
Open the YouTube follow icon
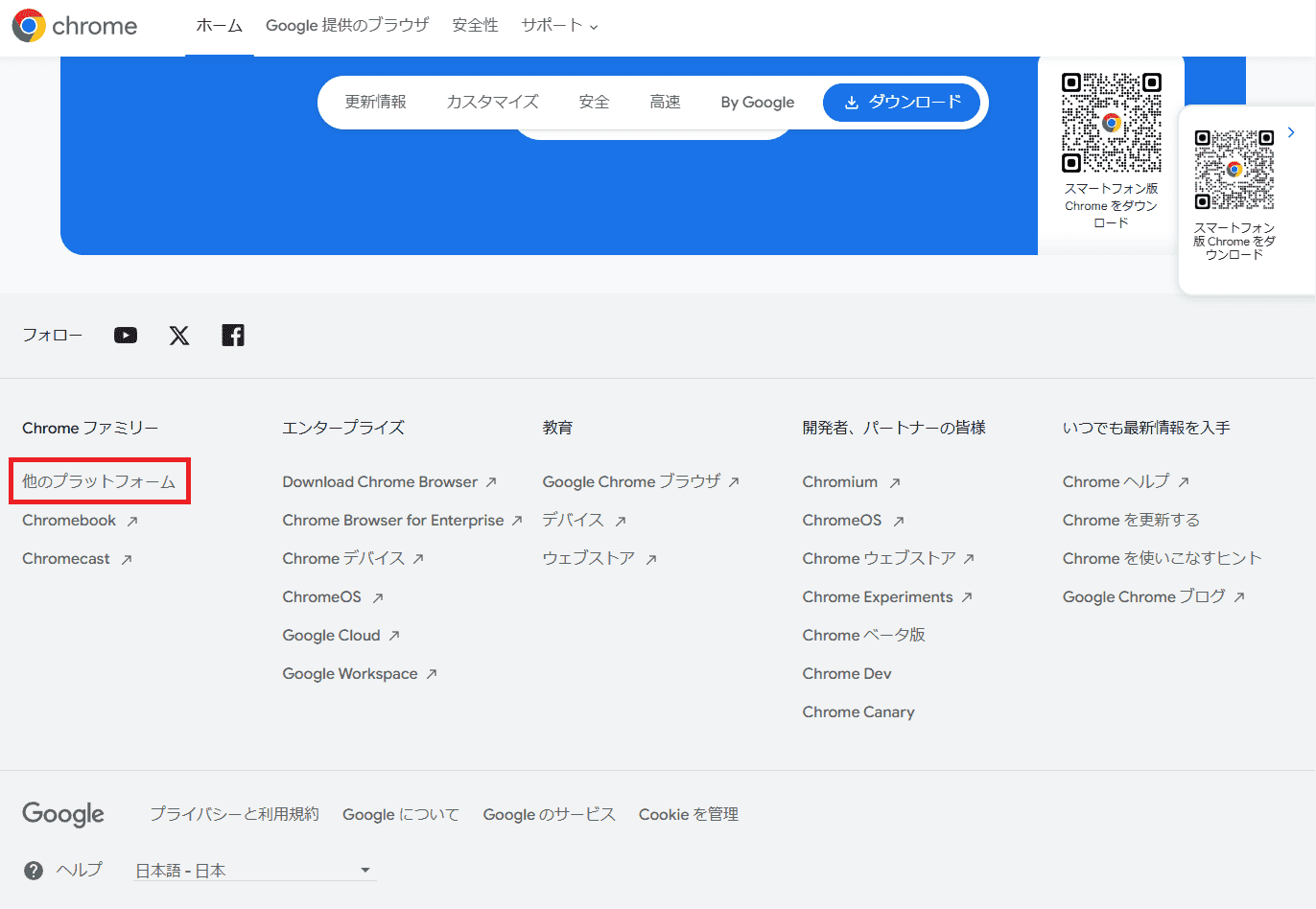pyautogui.click(x=126, y=335)
